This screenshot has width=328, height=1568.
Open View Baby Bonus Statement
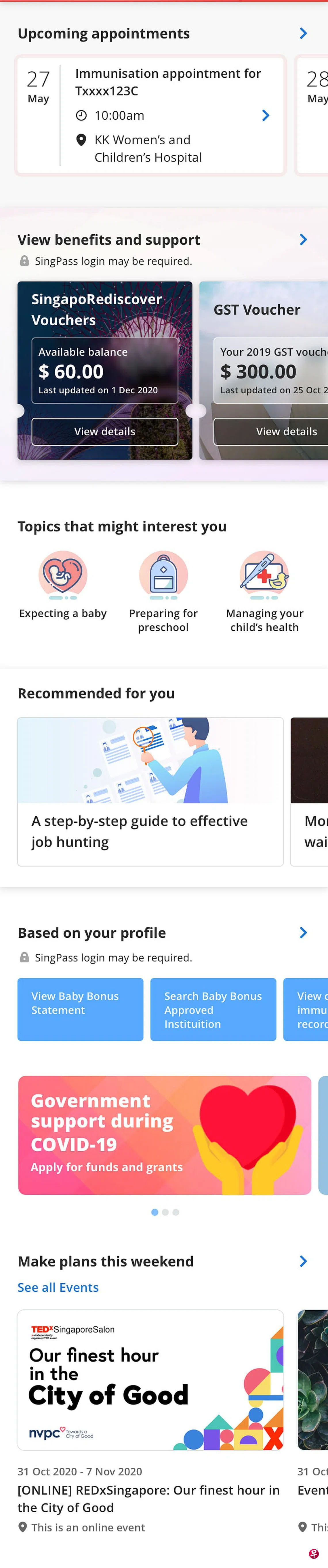tap(80, 1009)
